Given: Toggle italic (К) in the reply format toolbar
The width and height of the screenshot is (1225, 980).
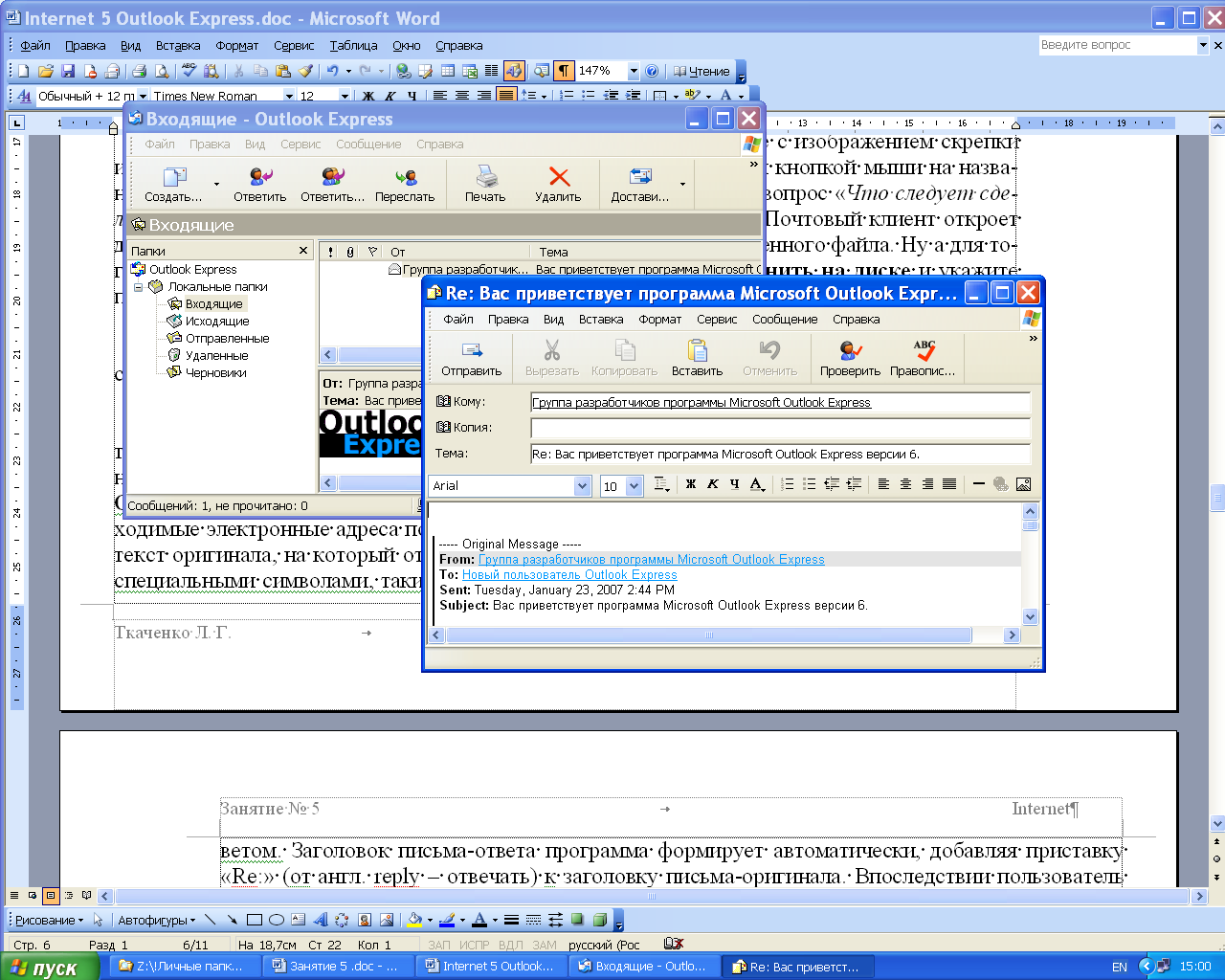Looking at the screenshot, I should pos(712,484).
